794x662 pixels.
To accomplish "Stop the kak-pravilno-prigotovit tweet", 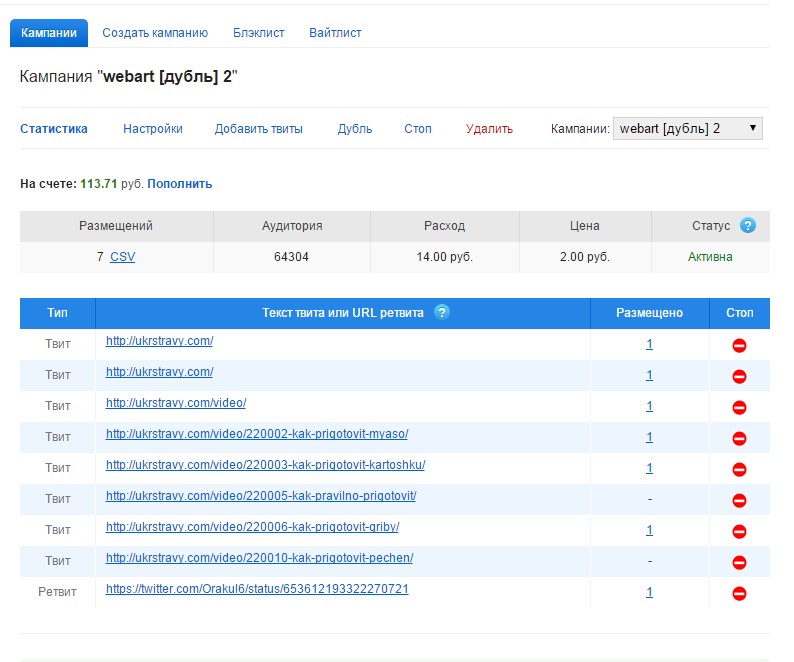I will 739,500.
